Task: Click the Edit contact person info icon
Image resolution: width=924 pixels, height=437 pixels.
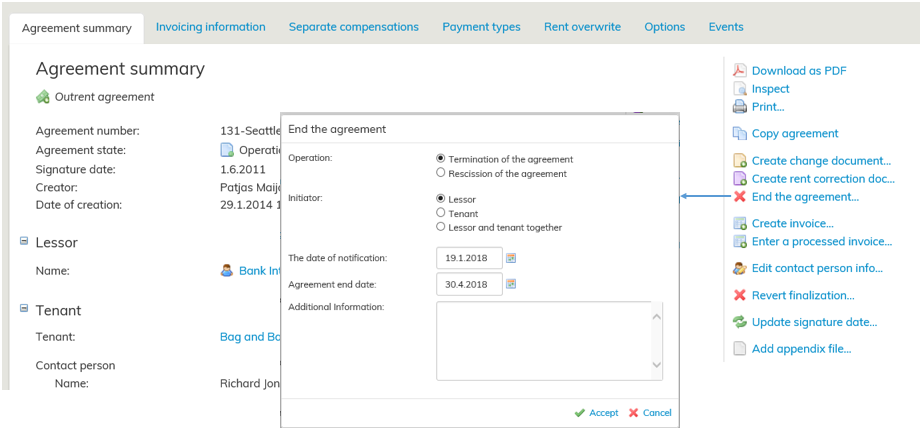Action: (x=740, y=268)
